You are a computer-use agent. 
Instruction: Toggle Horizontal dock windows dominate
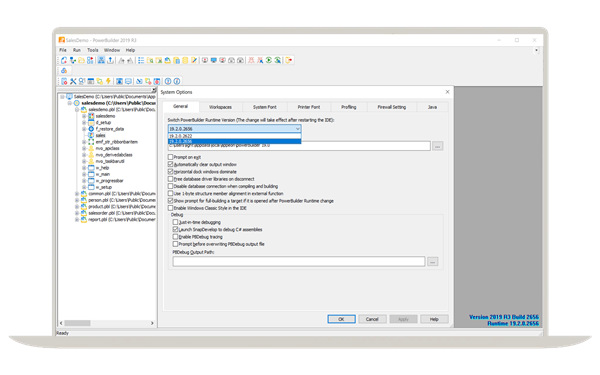tap(171, 171)
